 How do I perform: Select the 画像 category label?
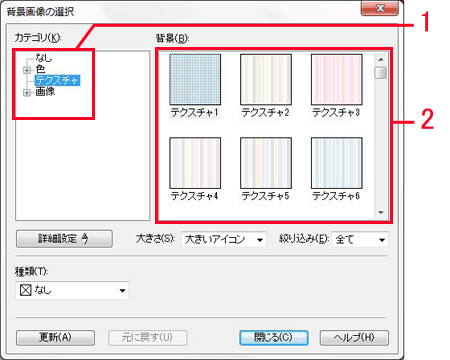[x=45, y=91]
